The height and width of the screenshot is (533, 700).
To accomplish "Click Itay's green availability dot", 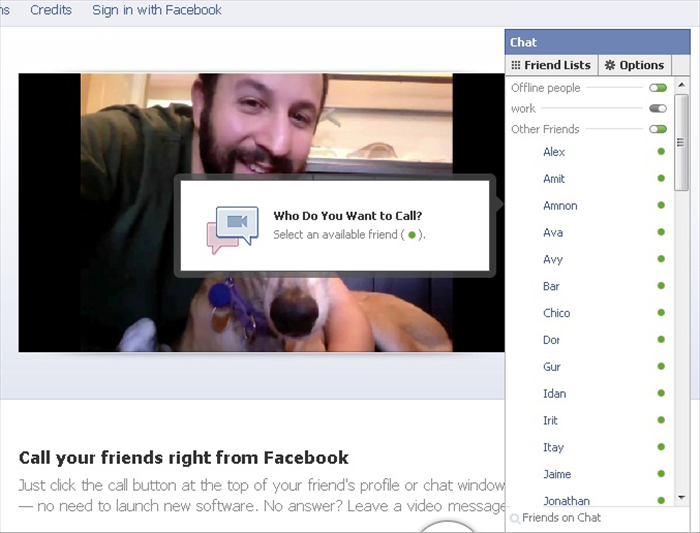I will [x=661, y=447].
